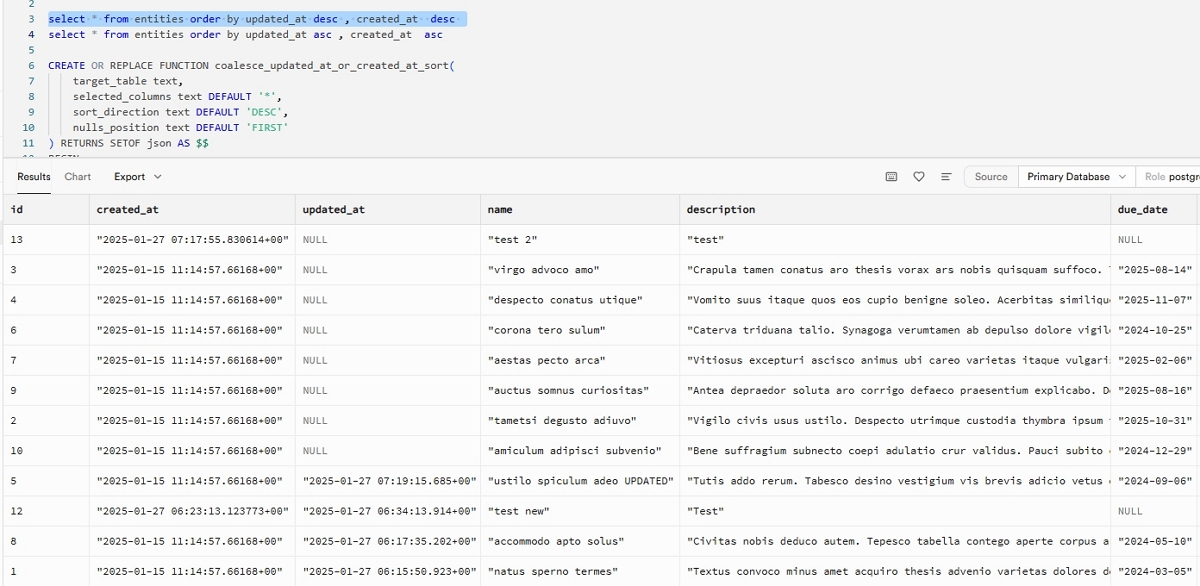Select the due_date column header
The image size is (1200, 586).
[1142, 210]
